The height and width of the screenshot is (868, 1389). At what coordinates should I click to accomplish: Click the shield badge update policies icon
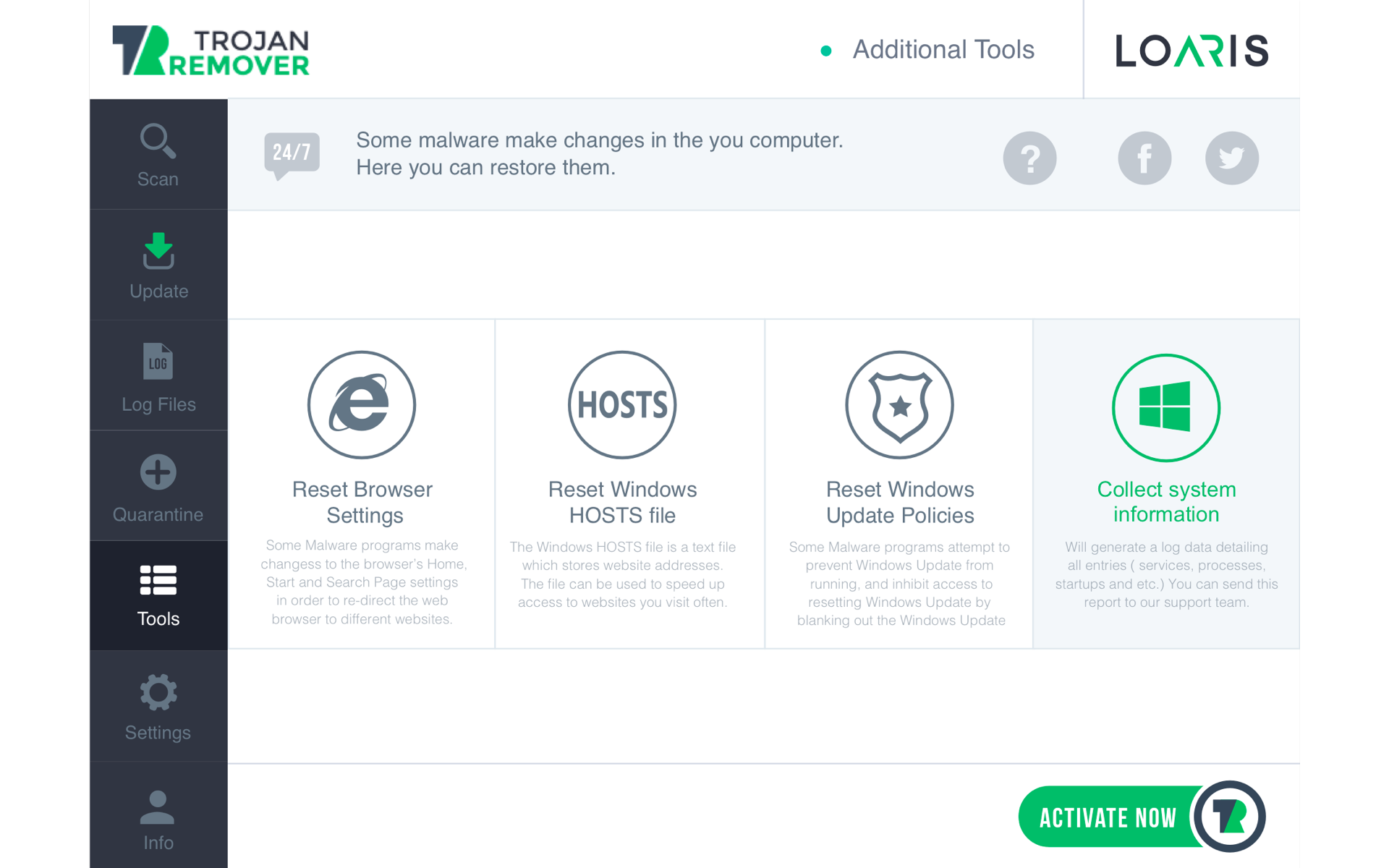tap(899, 405)
